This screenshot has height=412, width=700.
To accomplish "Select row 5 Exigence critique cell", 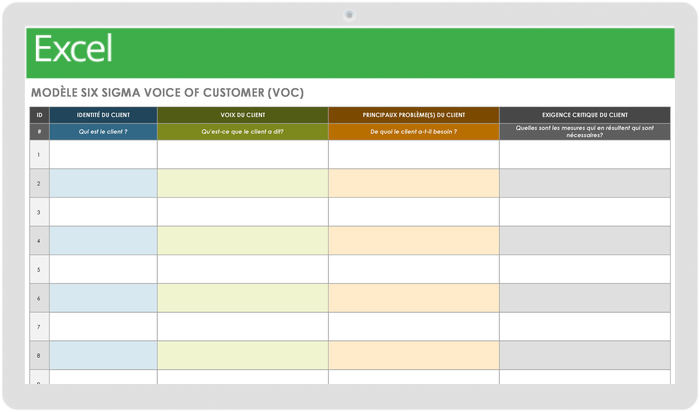I will (585, 269).
